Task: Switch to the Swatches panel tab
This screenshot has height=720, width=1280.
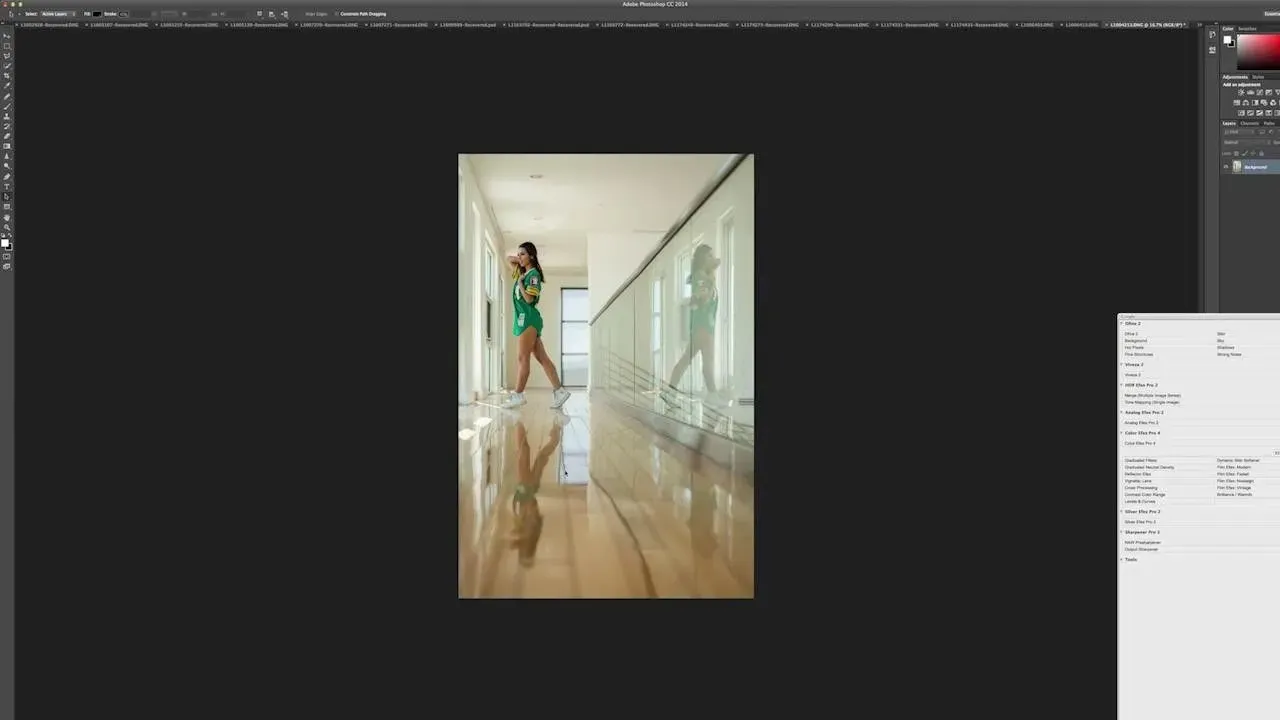Action: click(x=1247, y=29)
